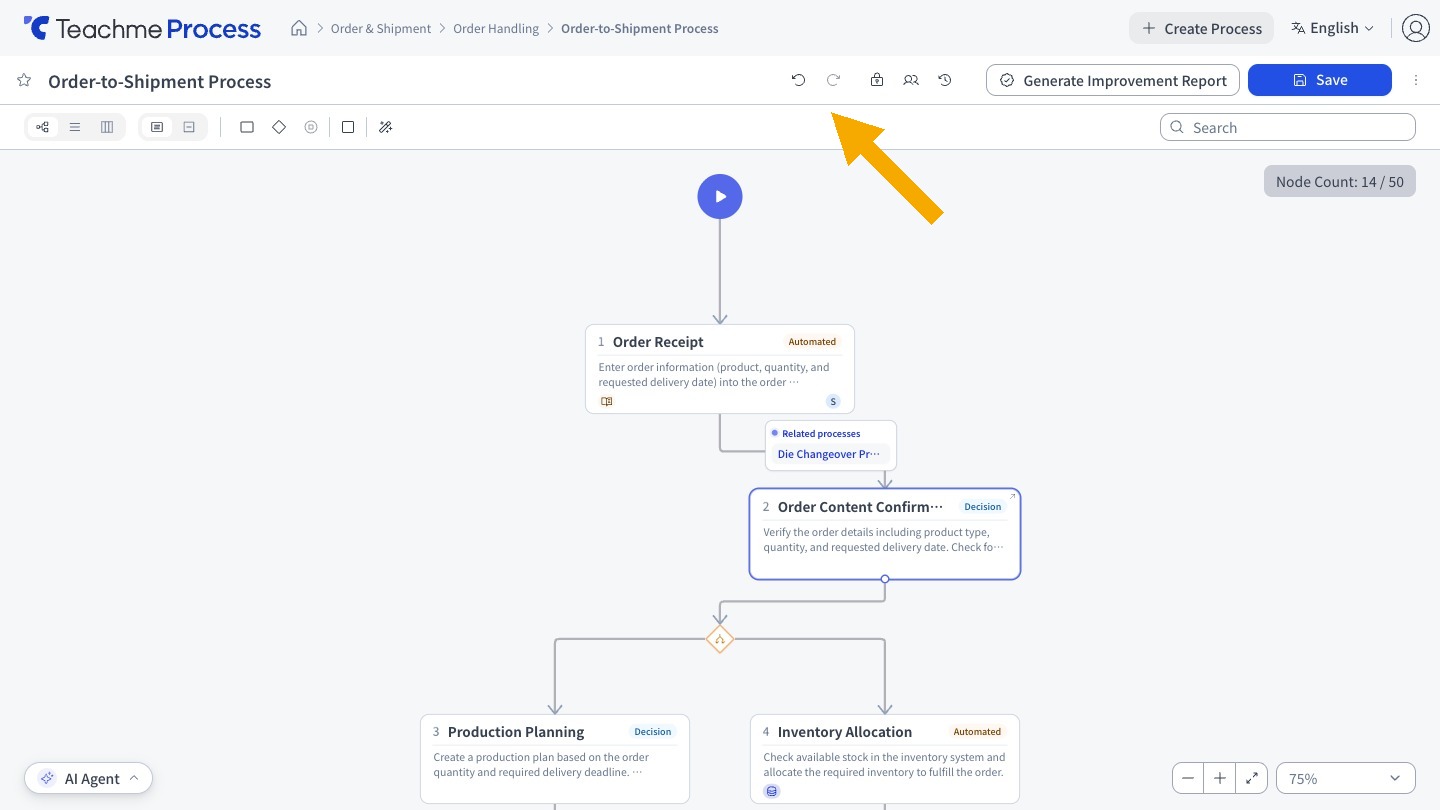Expand the AI Agent panel
This screenshot has height=810, width=1440.
click(89, 778)
